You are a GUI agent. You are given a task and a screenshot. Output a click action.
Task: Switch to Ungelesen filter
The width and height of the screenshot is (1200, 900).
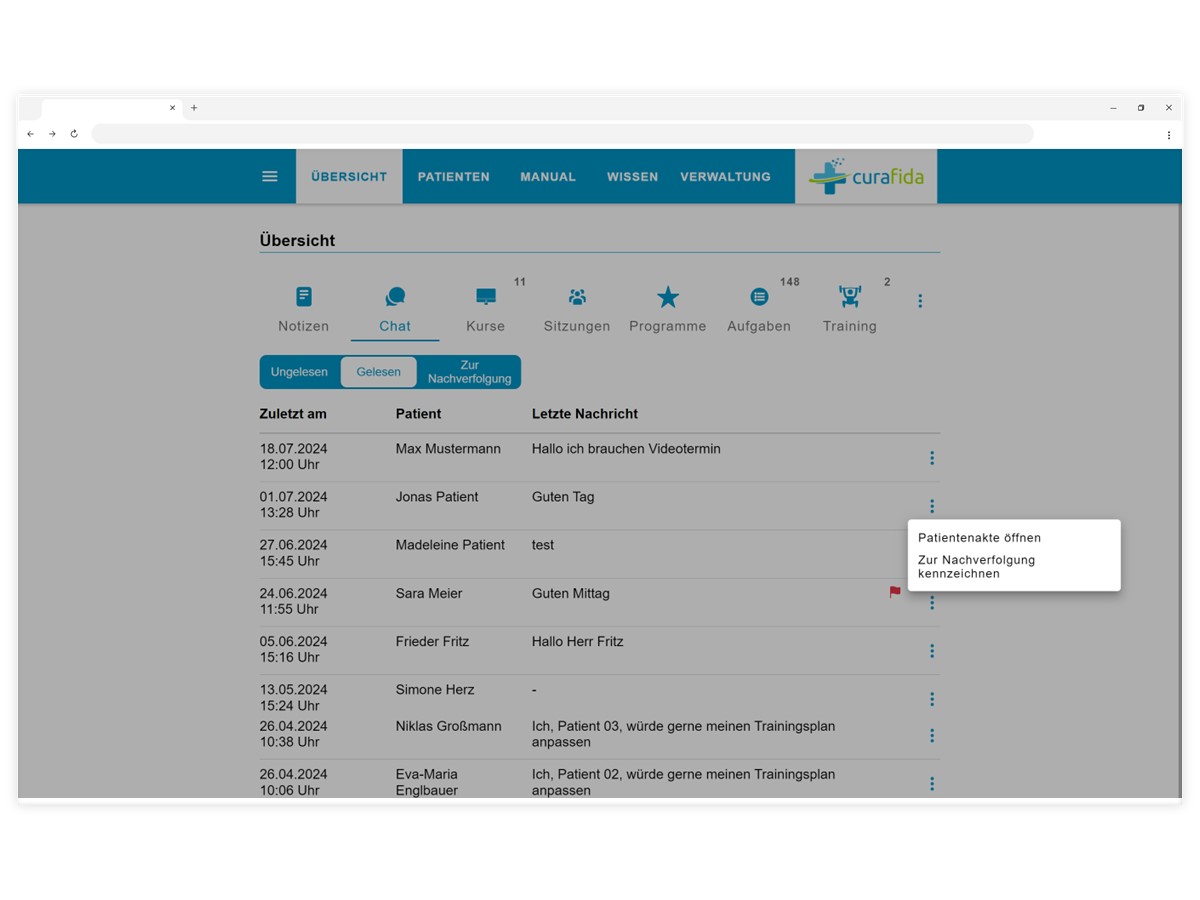pos(299,372)
